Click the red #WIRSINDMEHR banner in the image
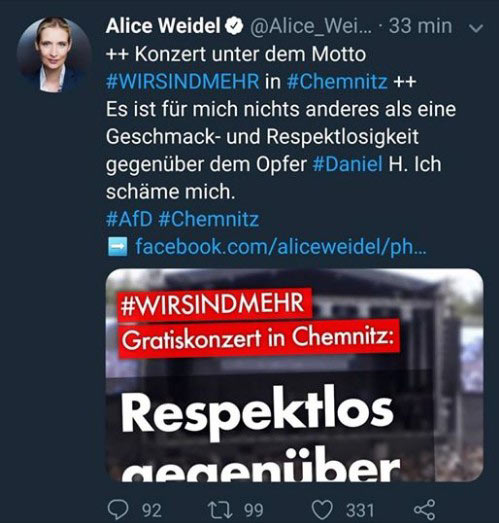The height and width of the screenshot is (523, 499). pyautogui.click(x=215, y=304)
